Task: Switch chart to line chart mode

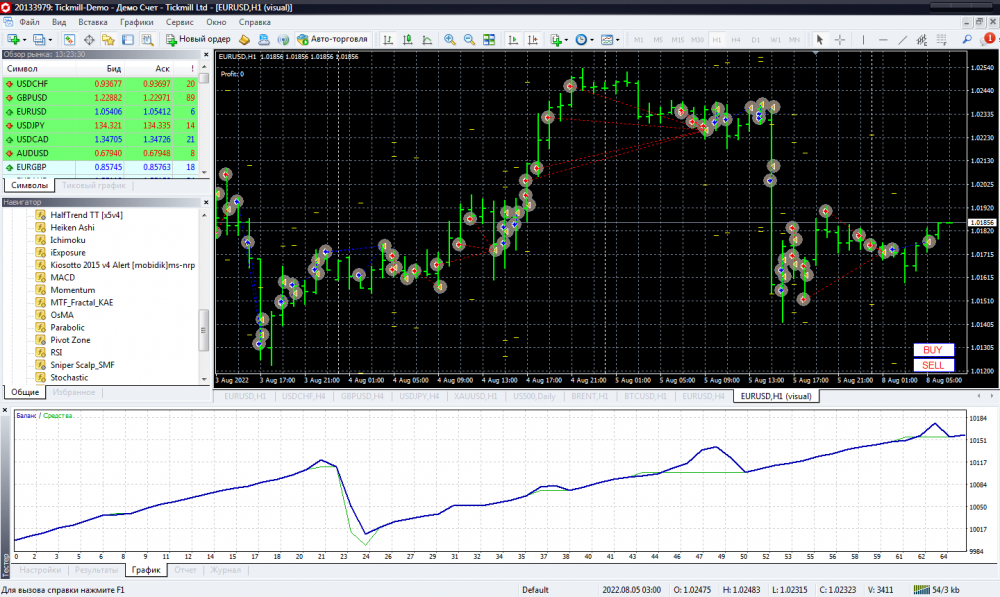Action: (427, 40)
